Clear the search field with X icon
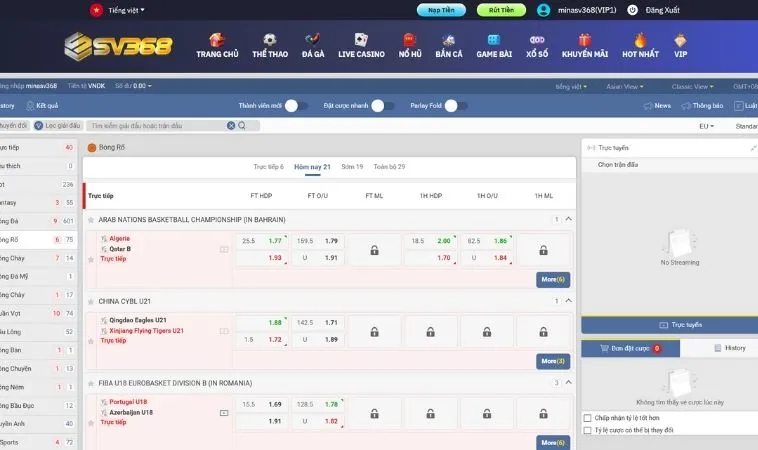758x450 pixels. (231, 126)
